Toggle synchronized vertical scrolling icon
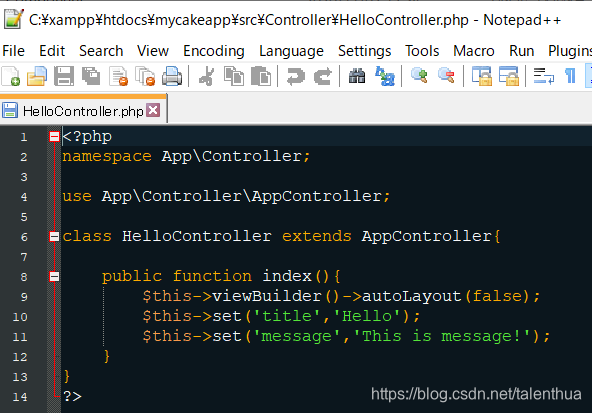 click(482, 76)
